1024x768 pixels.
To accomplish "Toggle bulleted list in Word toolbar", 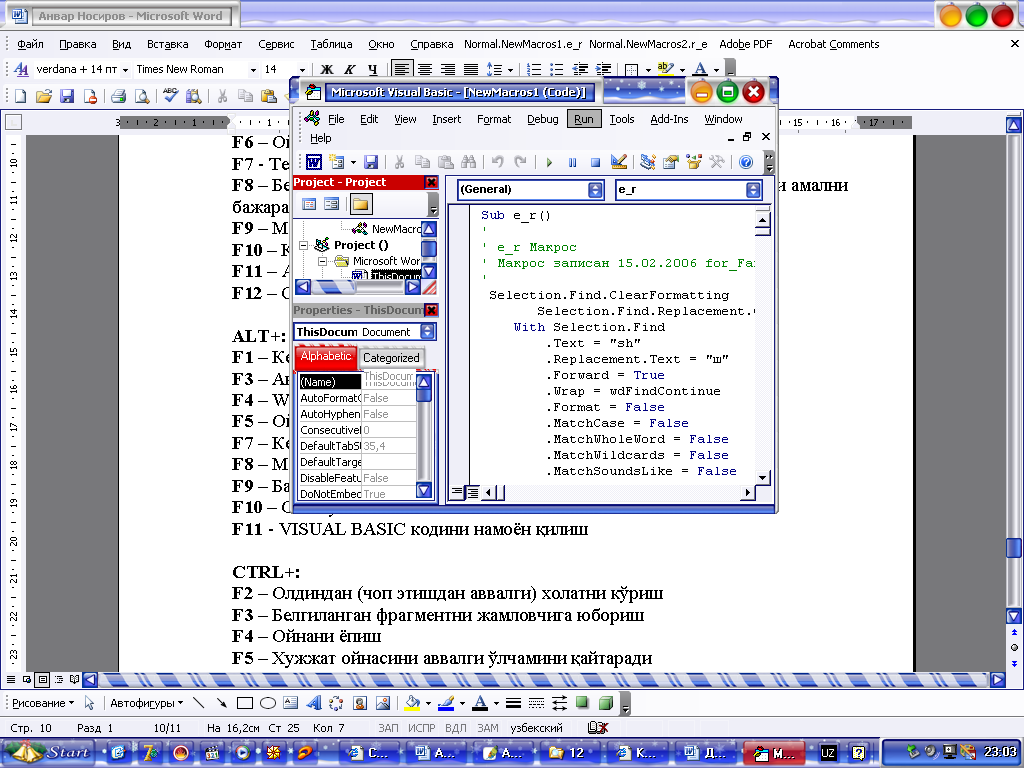I will pyautogui.click(x=556, y=69).
